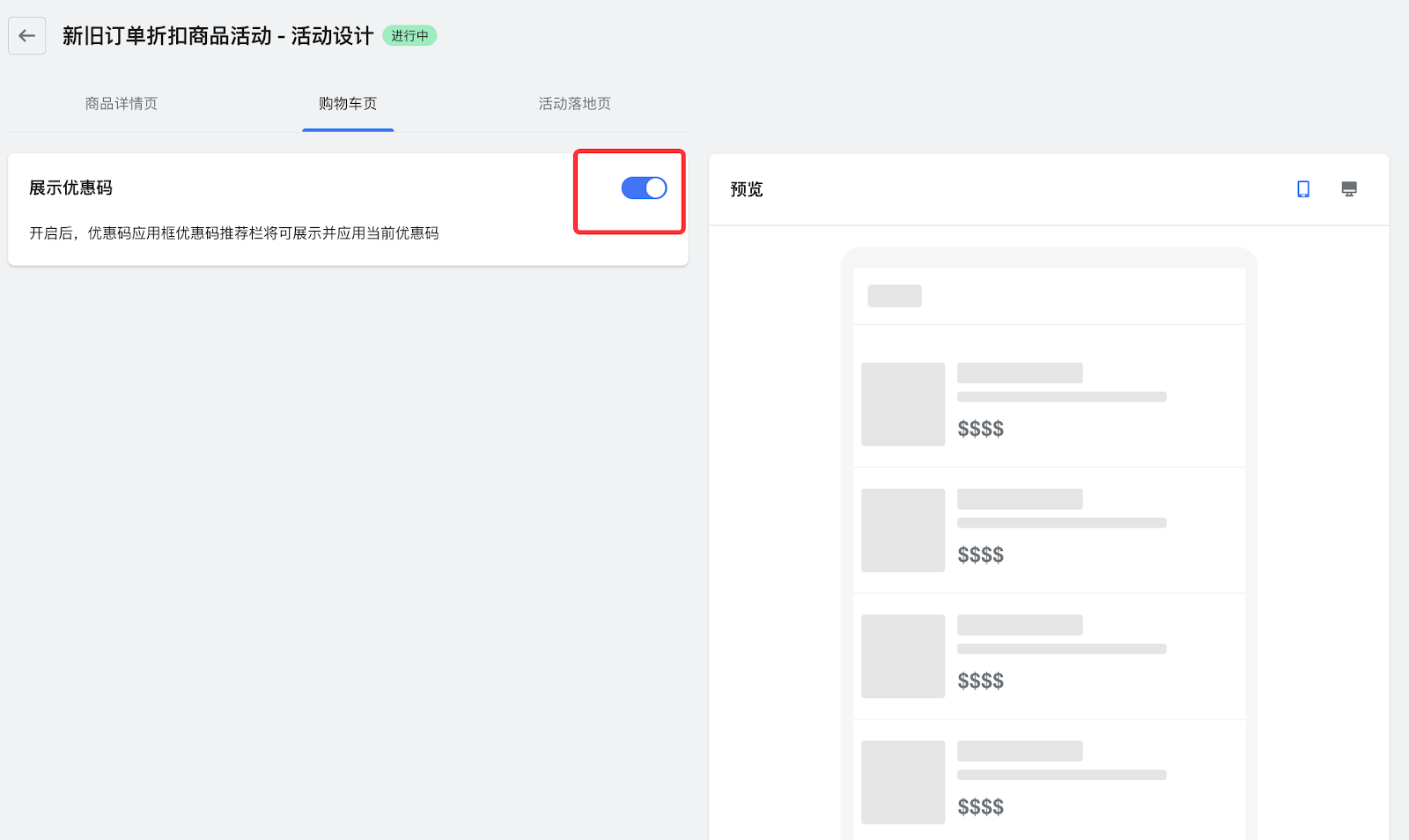This screenshot has height=840, width=1409.
Task: Toggle the 展示优惠码 switch off
Action: (644, 188)
